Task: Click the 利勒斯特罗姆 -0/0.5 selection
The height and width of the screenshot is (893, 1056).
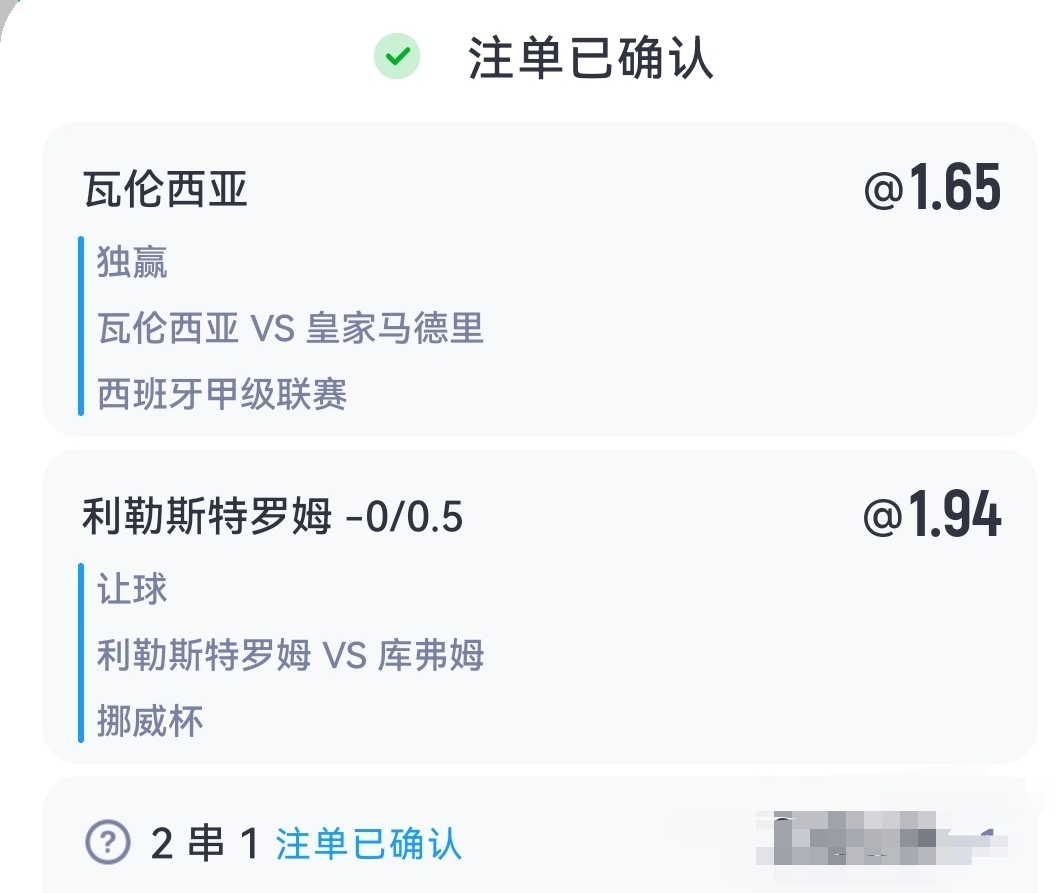Action: [x=273, y=517]
